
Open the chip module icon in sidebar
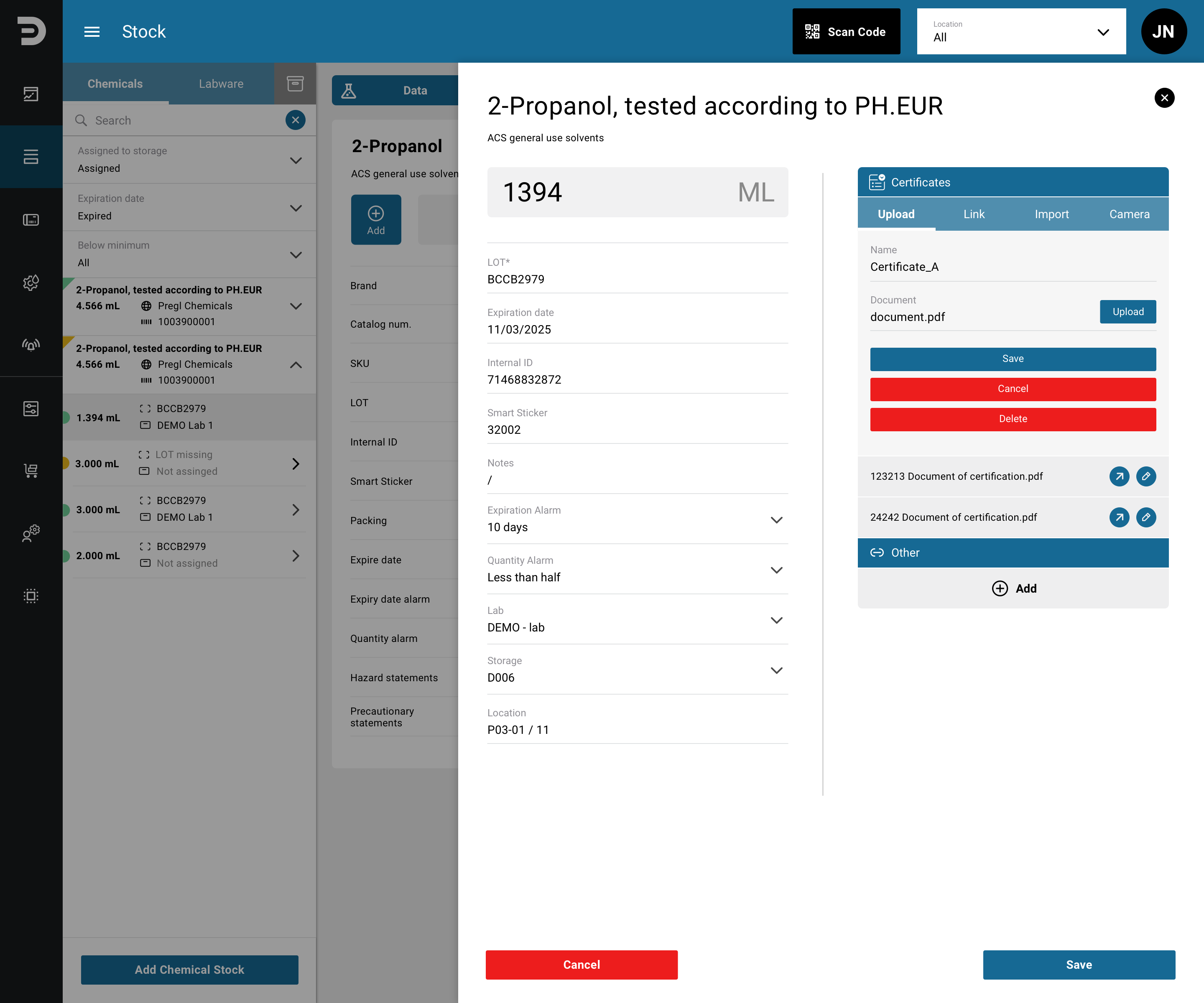click(31, 596)
